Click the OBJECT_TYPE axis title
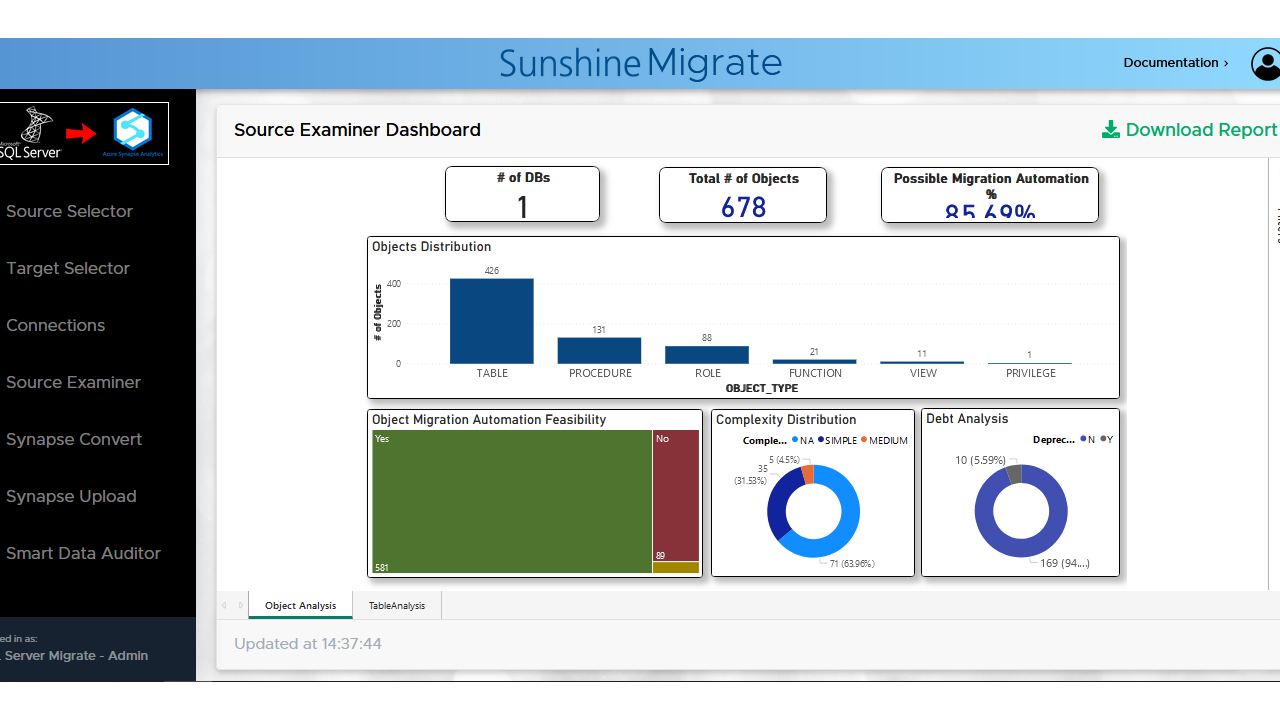This screenshot has width=1280, height=720. coord(761,388)
